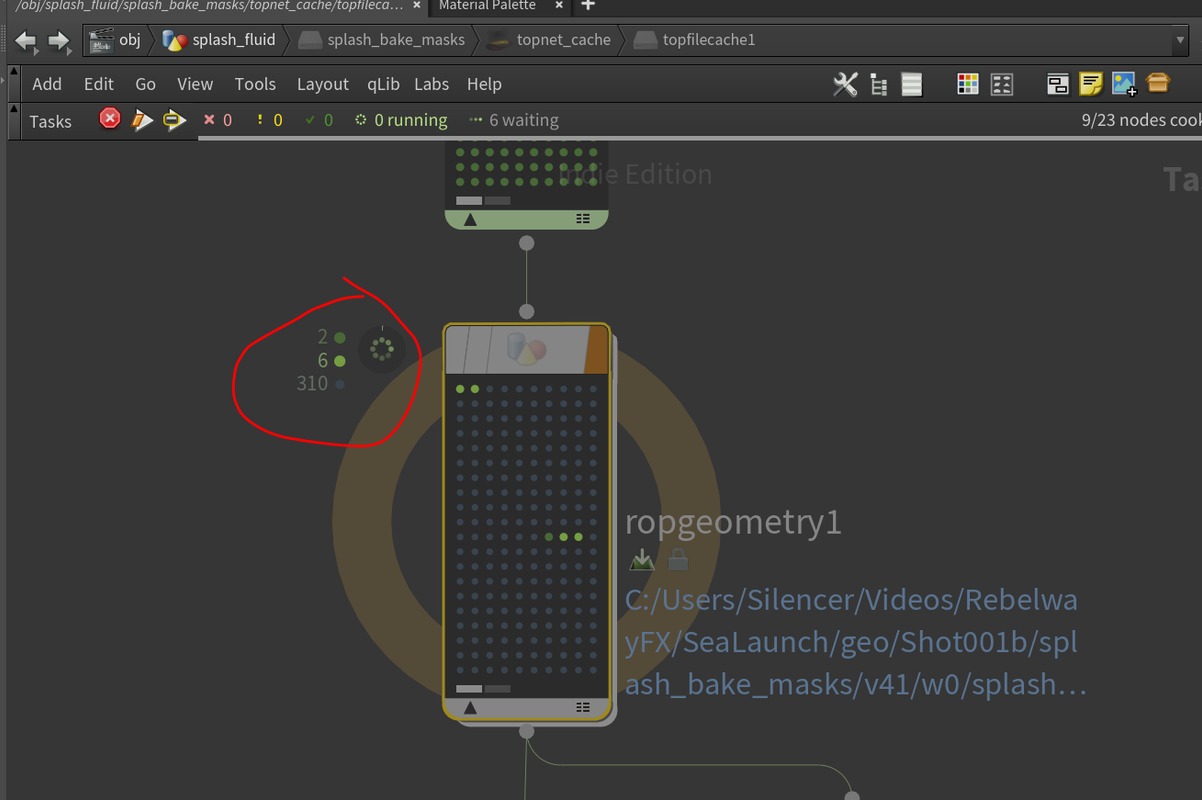Click the ropgeometry1 node icon header
The height and width of the screenshot is (800, 1202).
pyautogui.click(x=526, y=349)
